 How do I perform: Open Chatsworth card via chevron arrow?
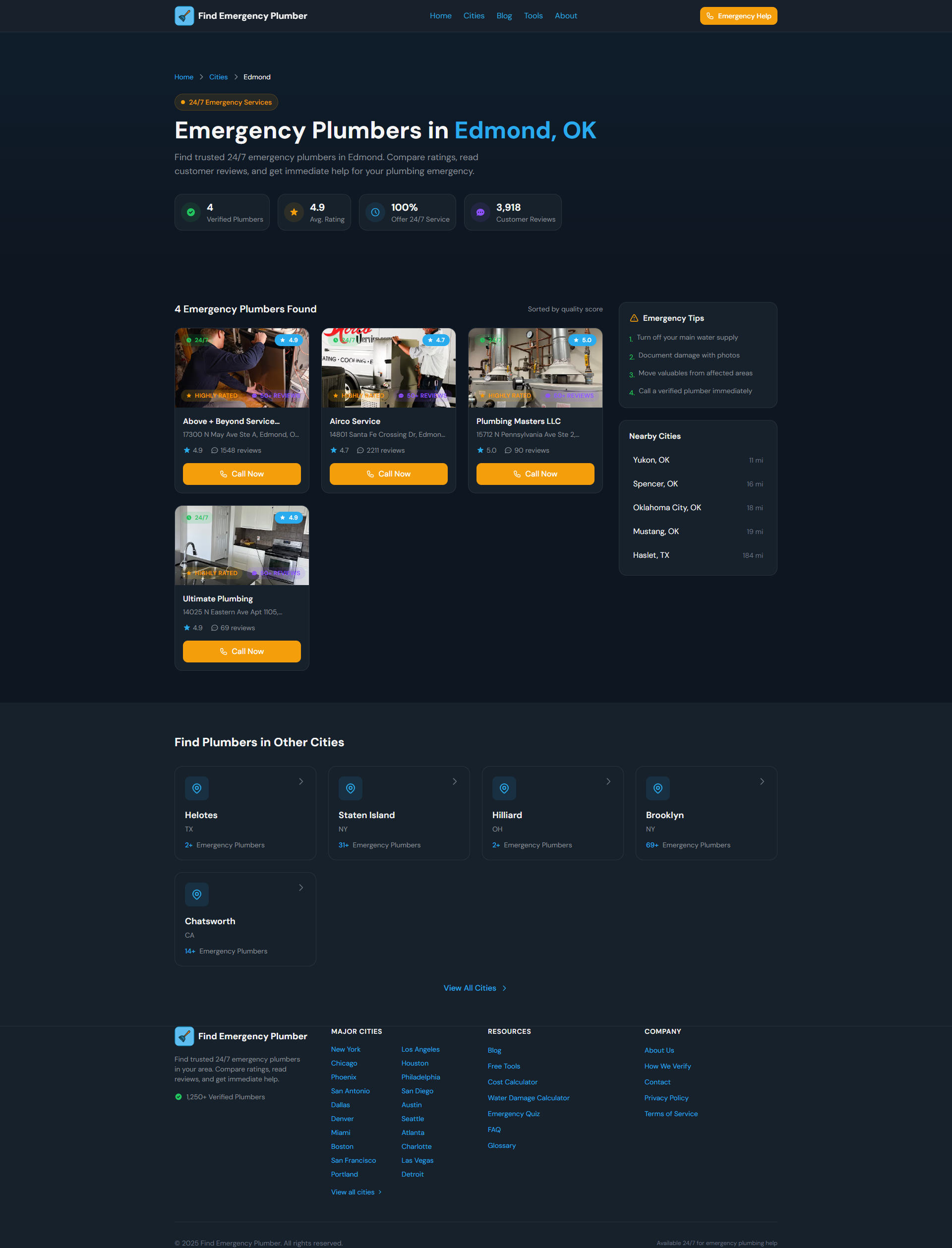[301, 887]
